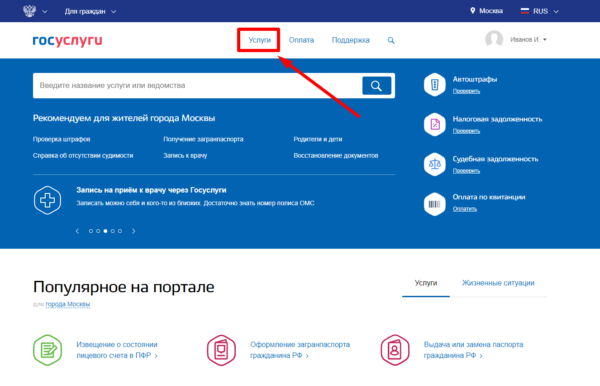Go to next banner slide arrow
Image resolution: width=600 pixels, height=386 pixels.
[x=134, y=231]
